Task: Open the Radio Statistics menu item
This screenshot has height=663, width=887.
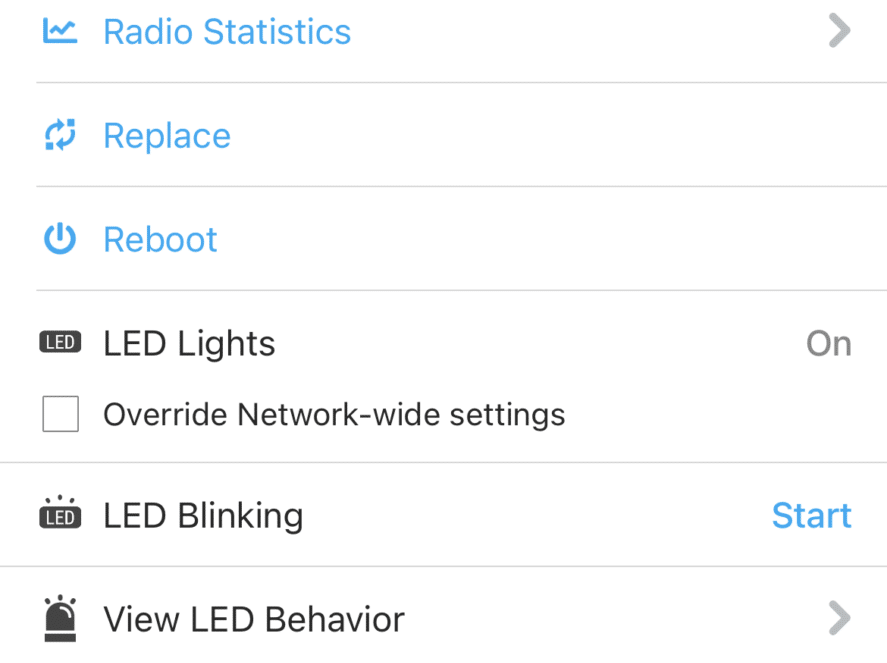Action: click(x=444, y=31)
